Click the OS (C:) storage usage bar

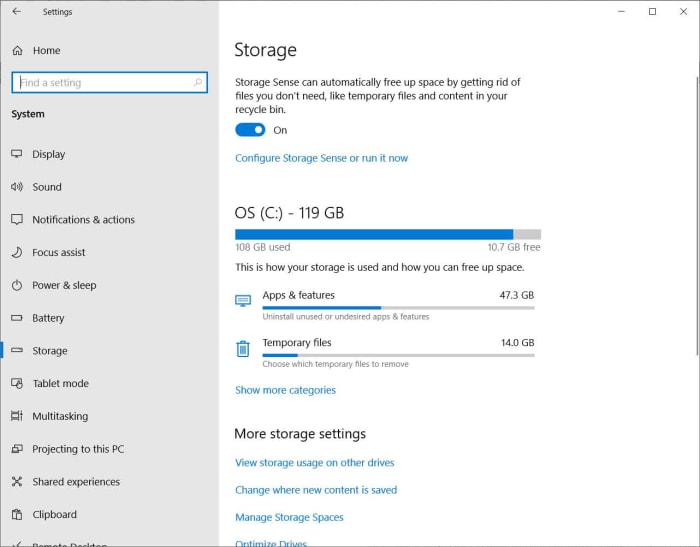tap(387, 234)
